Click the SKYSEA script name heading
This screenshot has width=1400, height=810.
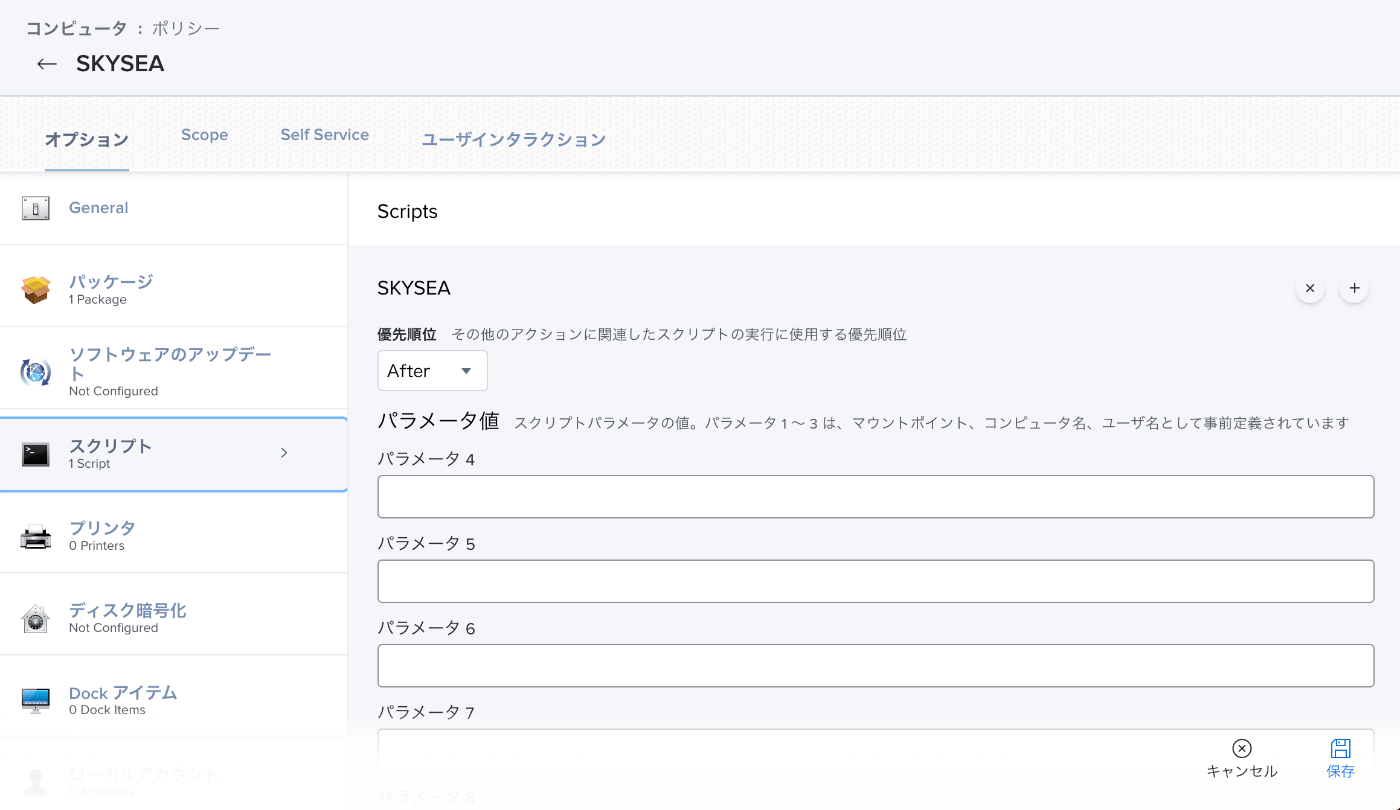pos(414,288)
